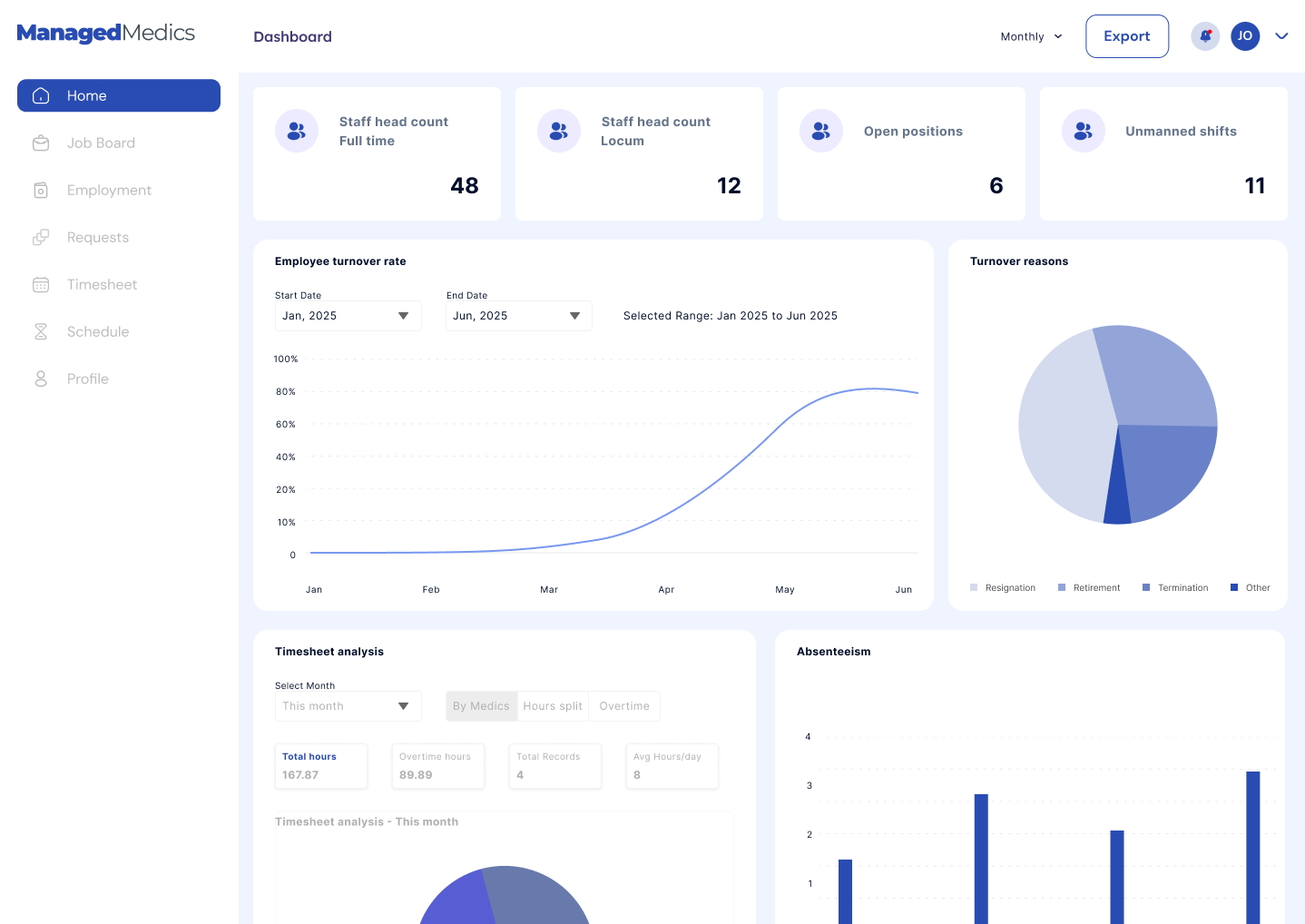Open the Profile section

41,378
